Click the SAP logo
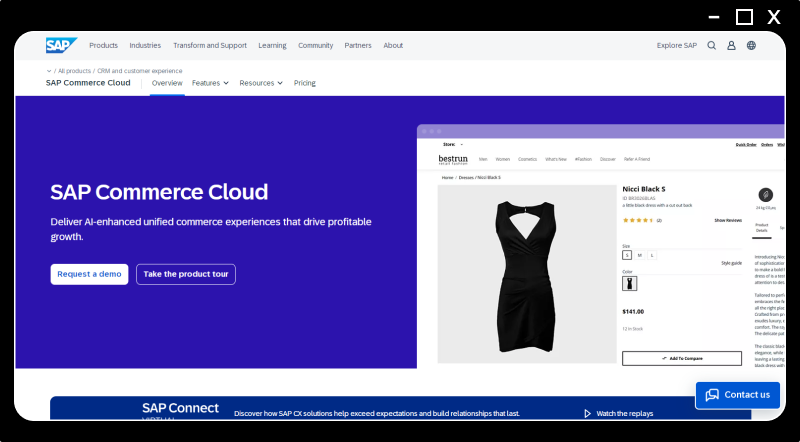This screenshot has width=800, height=442. [61, 45]
